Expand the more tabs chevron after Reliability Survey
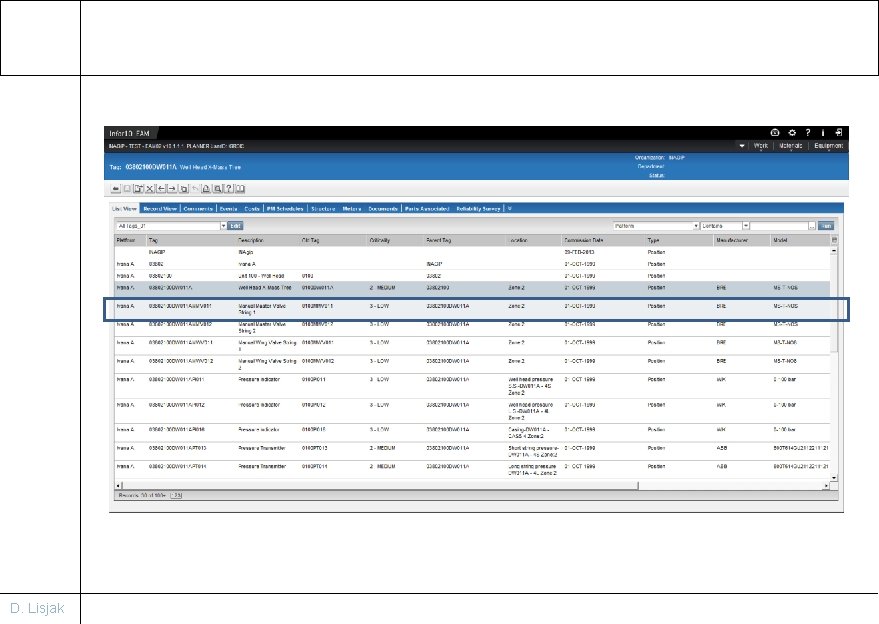 point(510,209)
